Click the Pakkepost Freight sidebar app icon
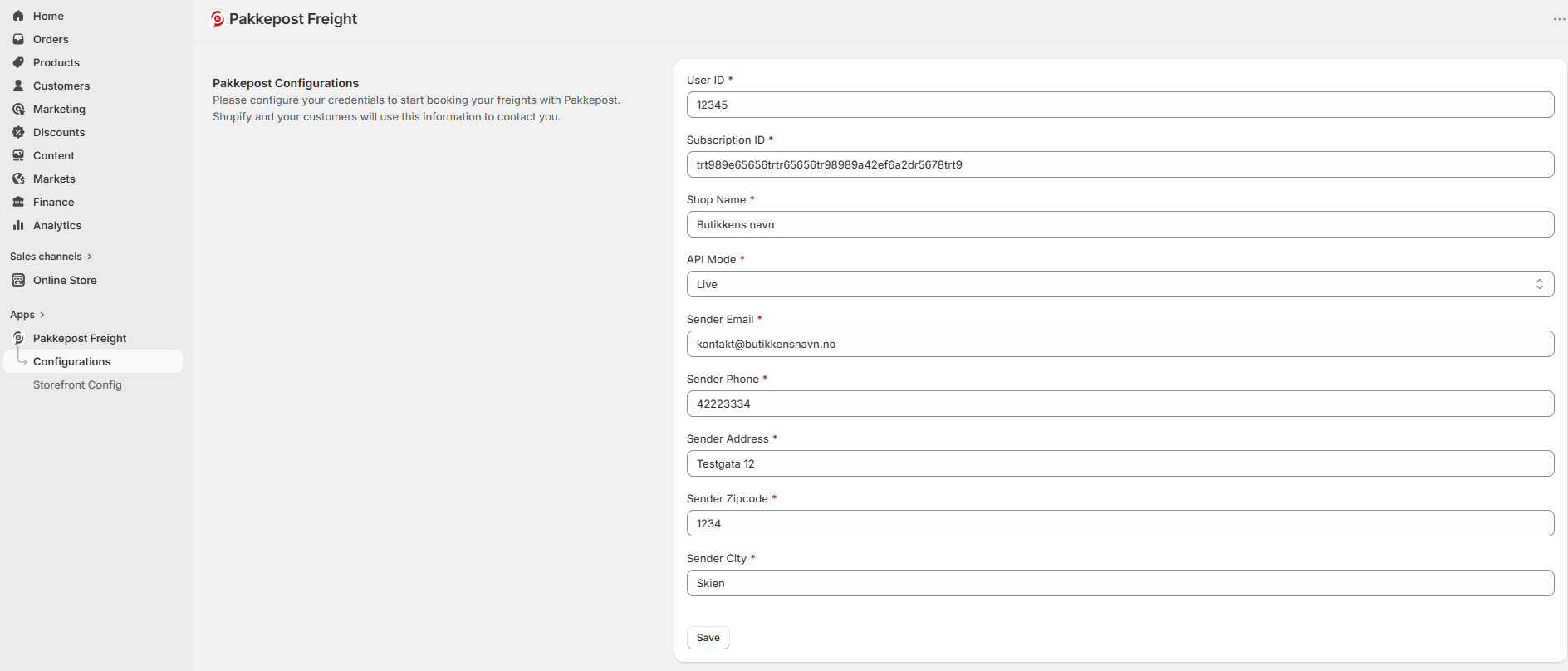1568x671 pixels. (x=18, y=338)
